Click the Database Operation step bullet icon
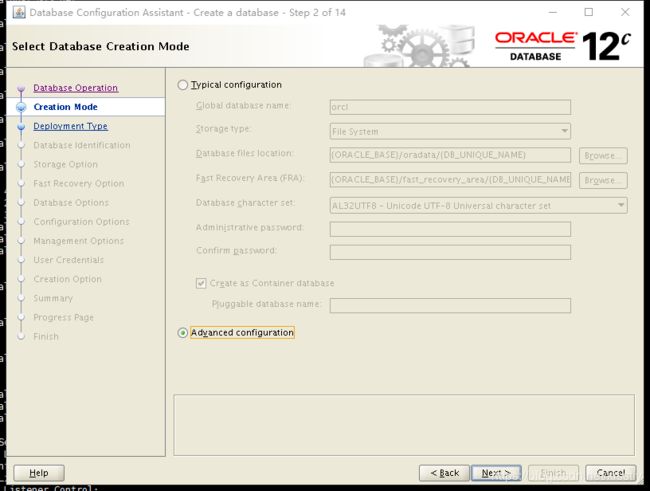 pos(21,88)
